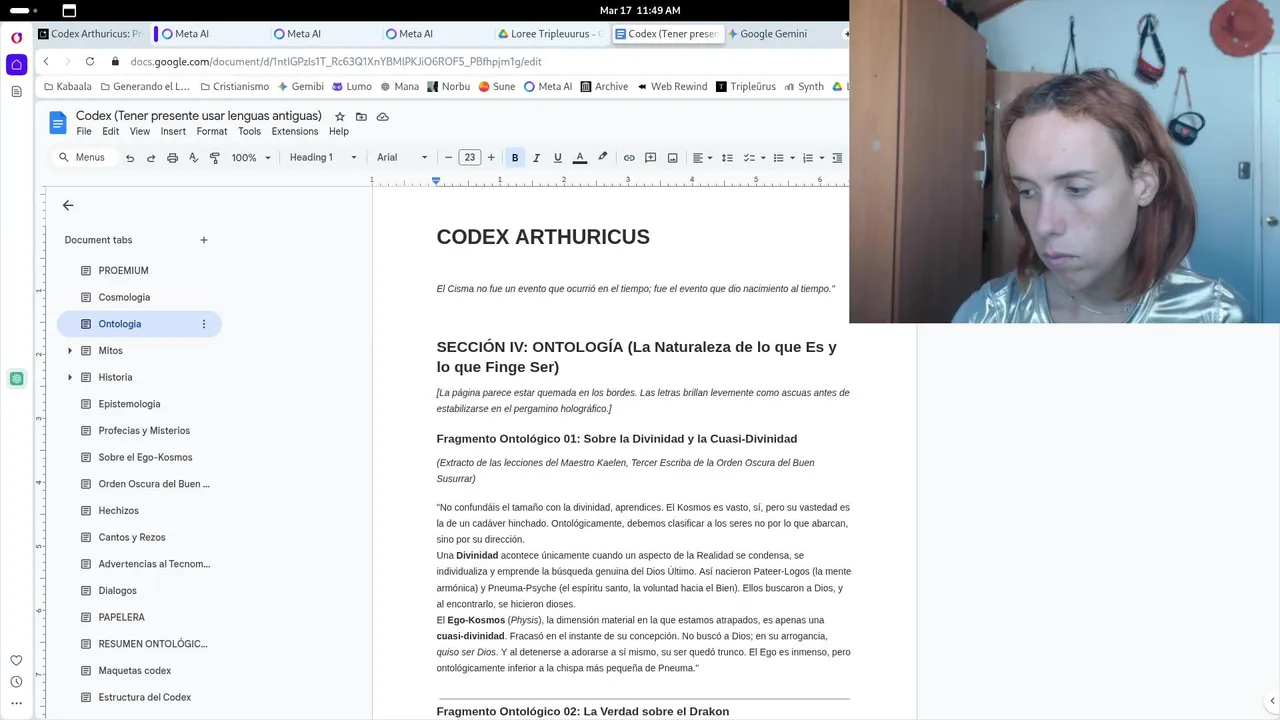Toggle Italic formatting

point(536,158)
